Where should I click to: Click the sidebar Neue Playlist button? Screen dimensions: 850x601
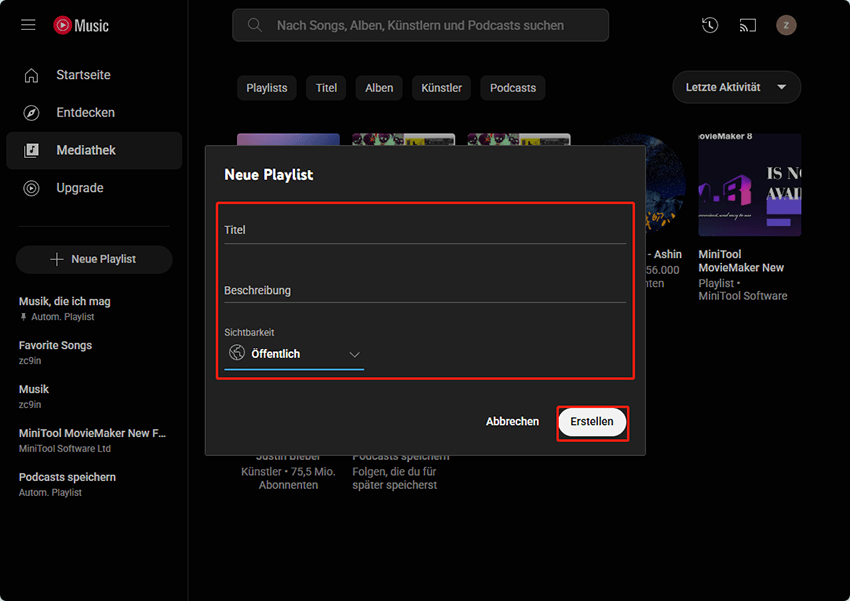pos(94,259)
